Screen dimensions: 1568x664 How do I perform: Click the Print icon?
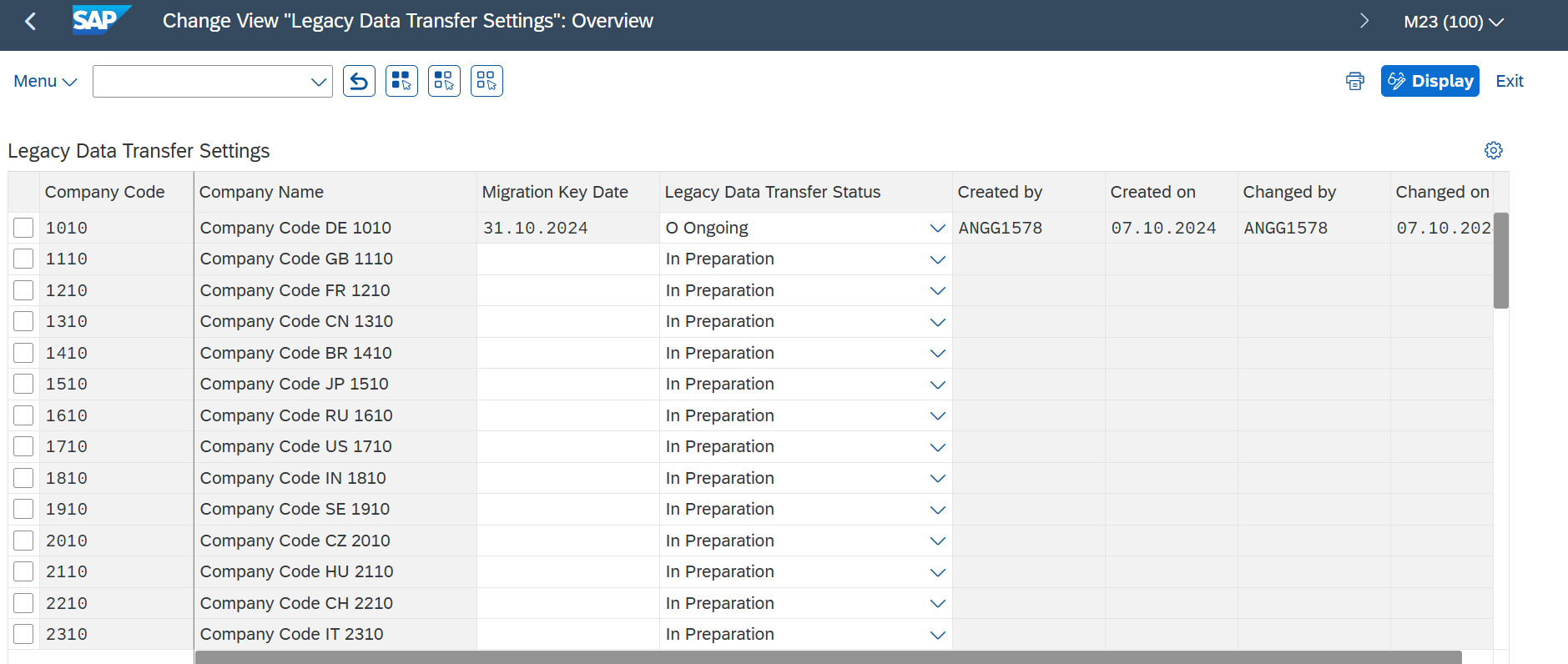click(x=1354, y=81)
